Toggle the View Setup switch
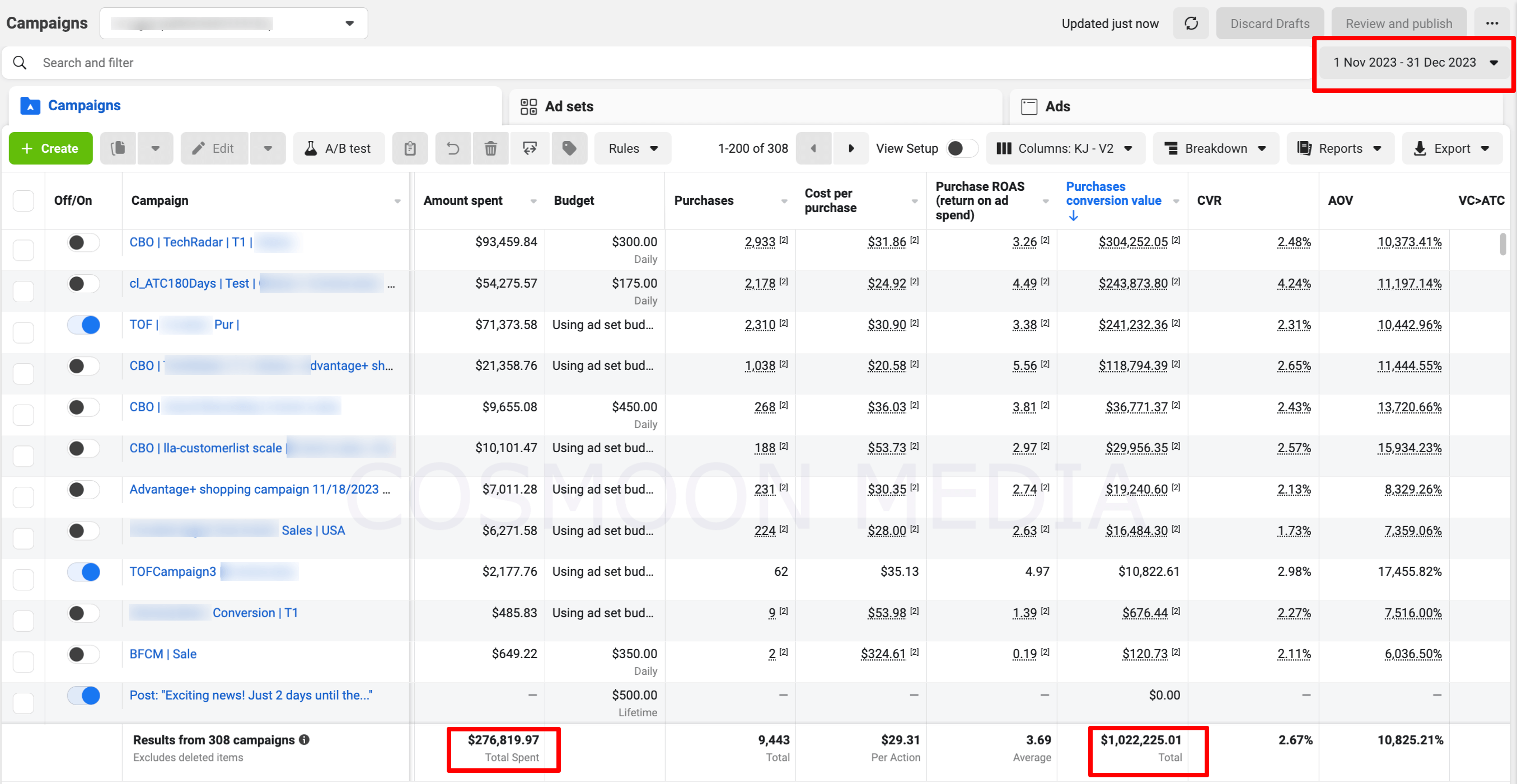This screenshot has height=784, width=1517. point(961,148)
